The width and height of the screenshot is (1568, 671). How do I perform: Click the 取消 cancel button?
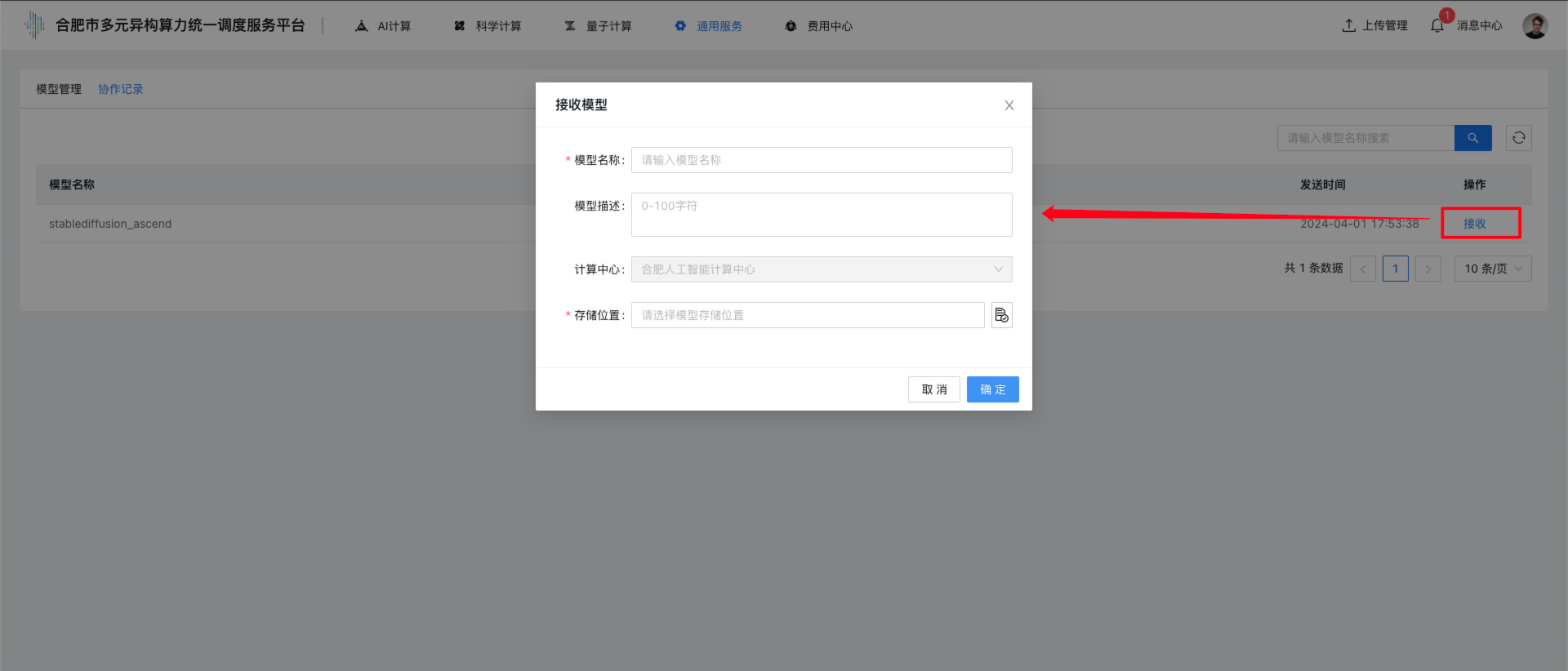[933, 389]
